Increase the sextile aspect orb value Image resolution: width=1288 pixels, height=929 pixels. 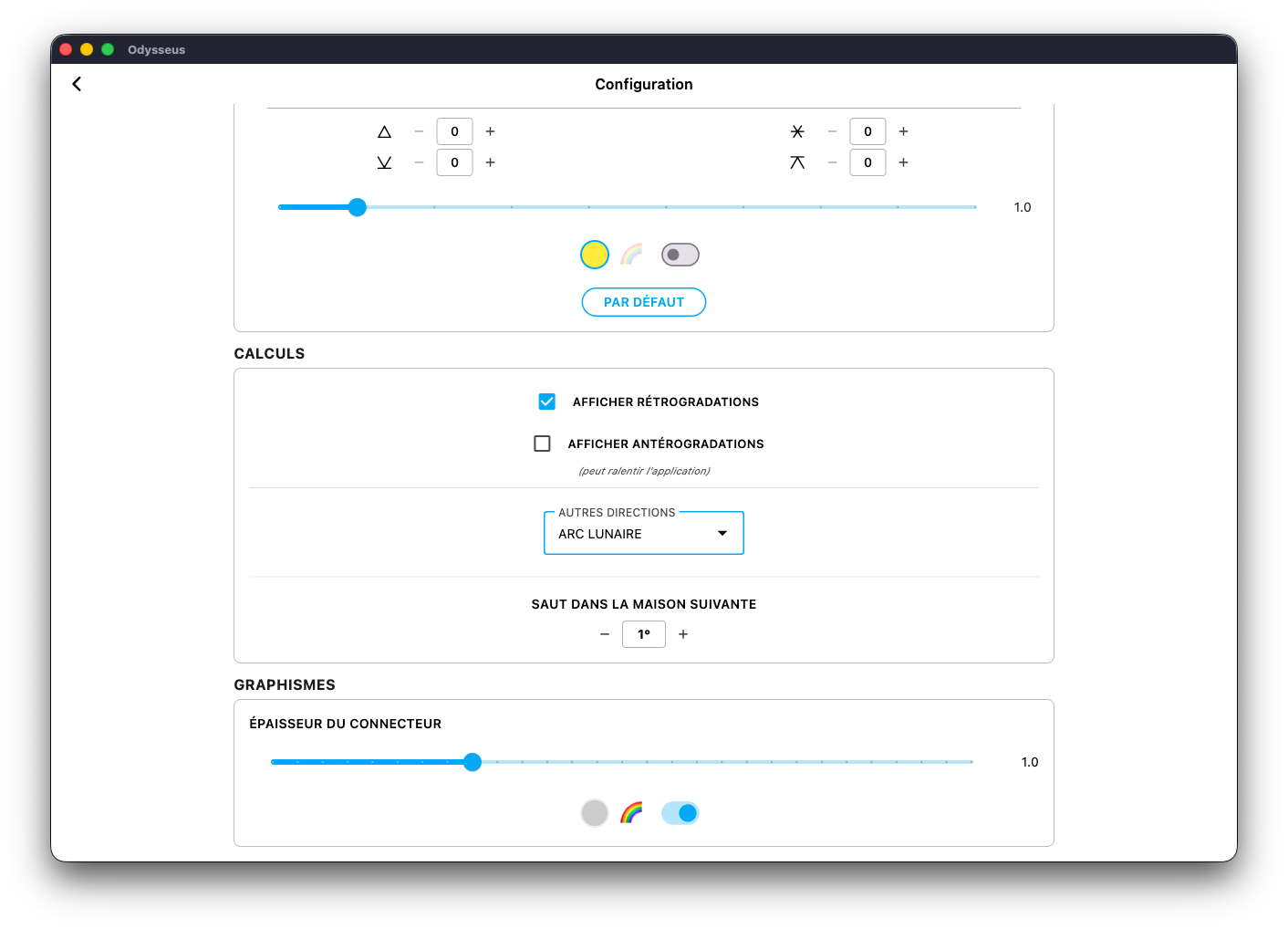[903, 131]
